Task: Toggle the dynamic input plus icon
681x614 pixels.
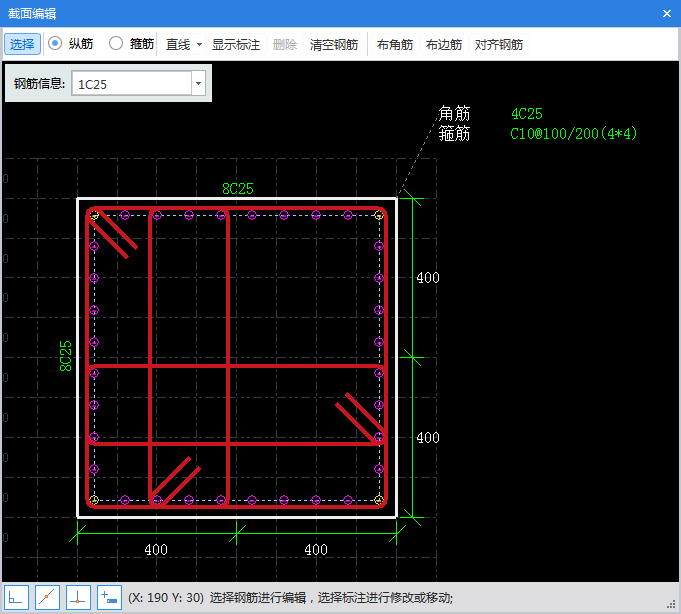Action: (x=109, y=597)
